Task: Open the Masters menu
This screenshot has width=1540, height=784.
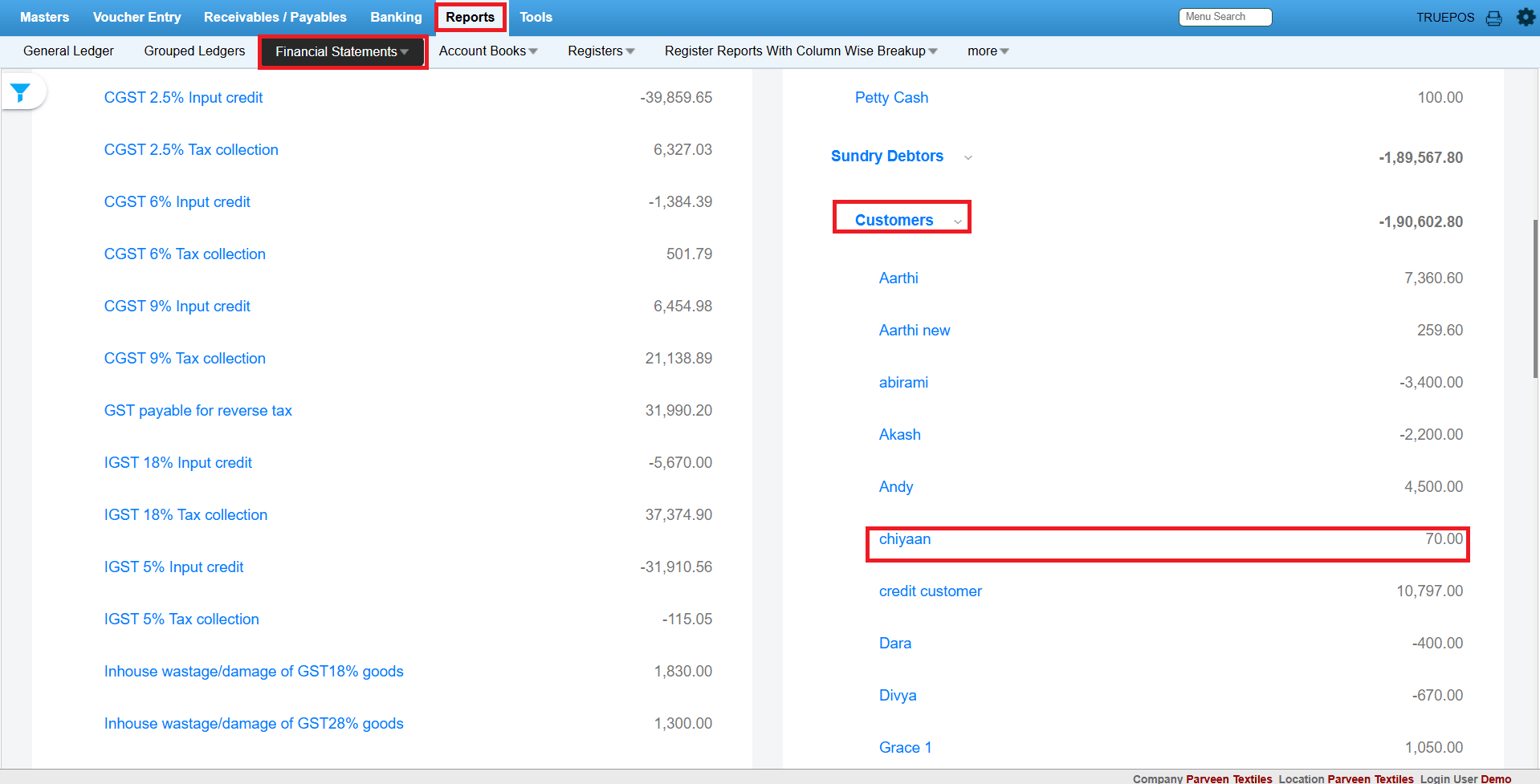Action: click(x=45, y=18)
